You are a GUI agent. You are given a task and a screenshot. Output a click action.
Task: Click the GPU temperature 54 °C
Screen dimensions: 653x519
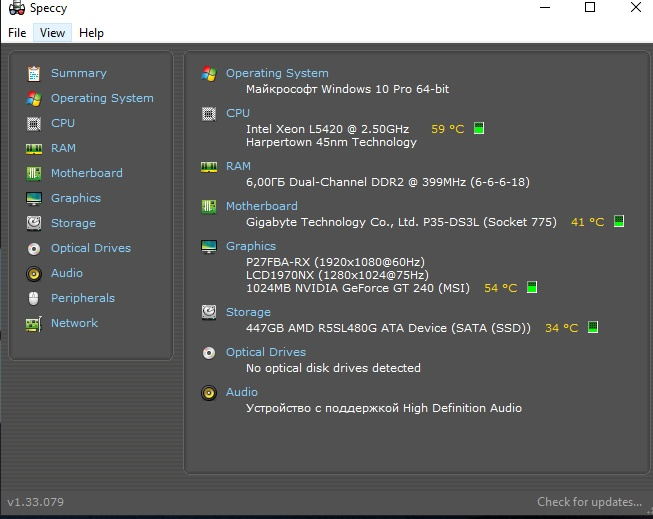[501, 288]
